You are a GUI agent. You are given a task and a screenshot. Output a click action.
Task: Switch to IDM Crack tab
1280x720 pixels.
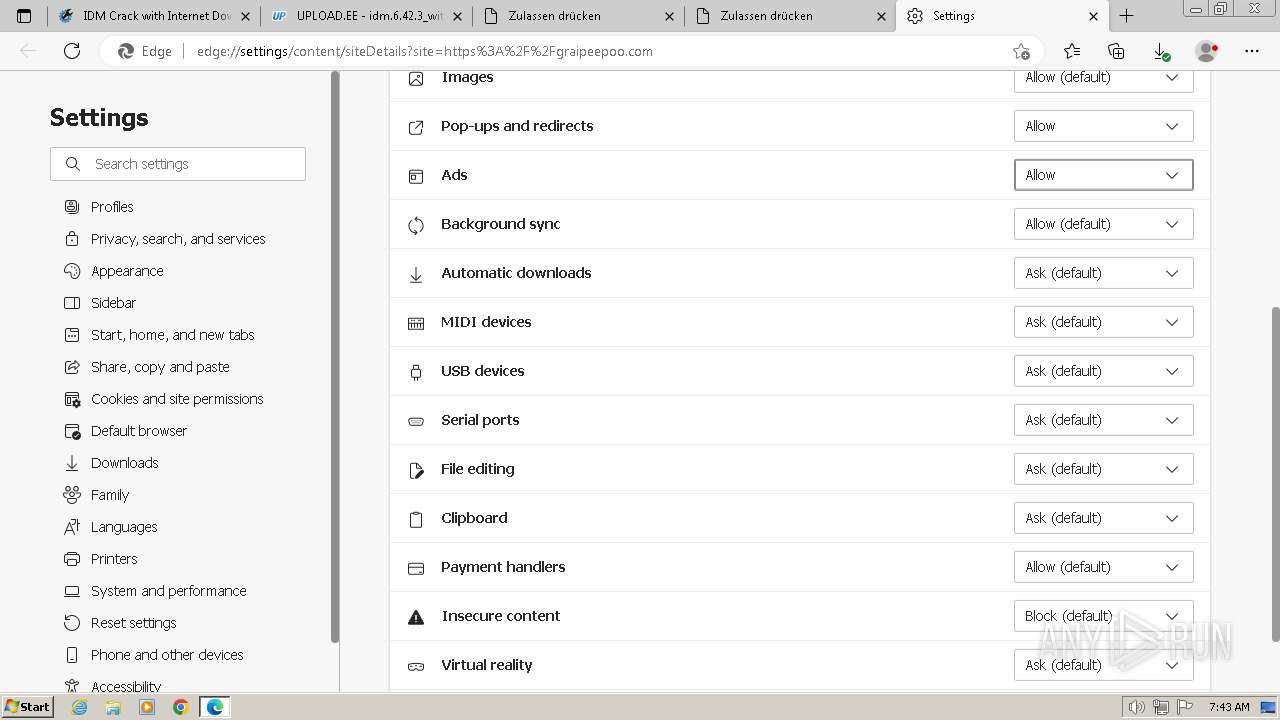[x=155, y=16]
